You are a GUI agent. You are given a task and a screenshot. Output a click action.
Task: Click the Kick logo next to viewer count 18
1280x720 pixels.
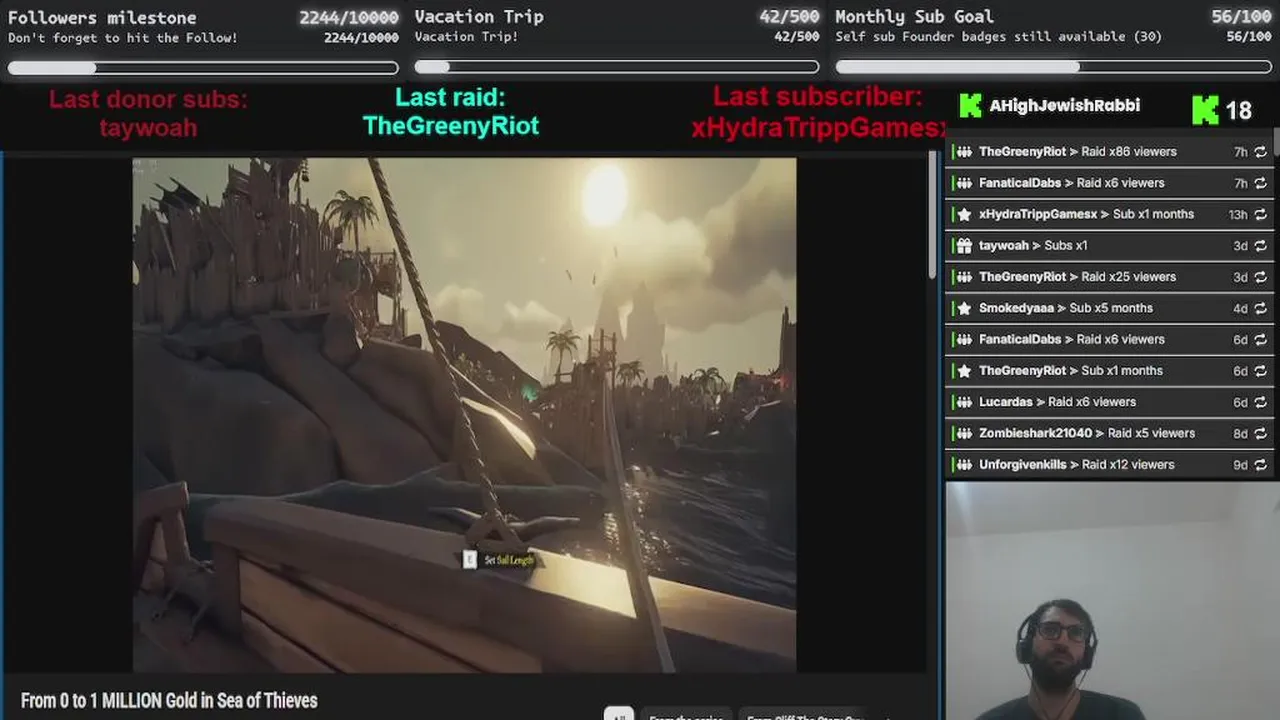(x=1205, y=110)
